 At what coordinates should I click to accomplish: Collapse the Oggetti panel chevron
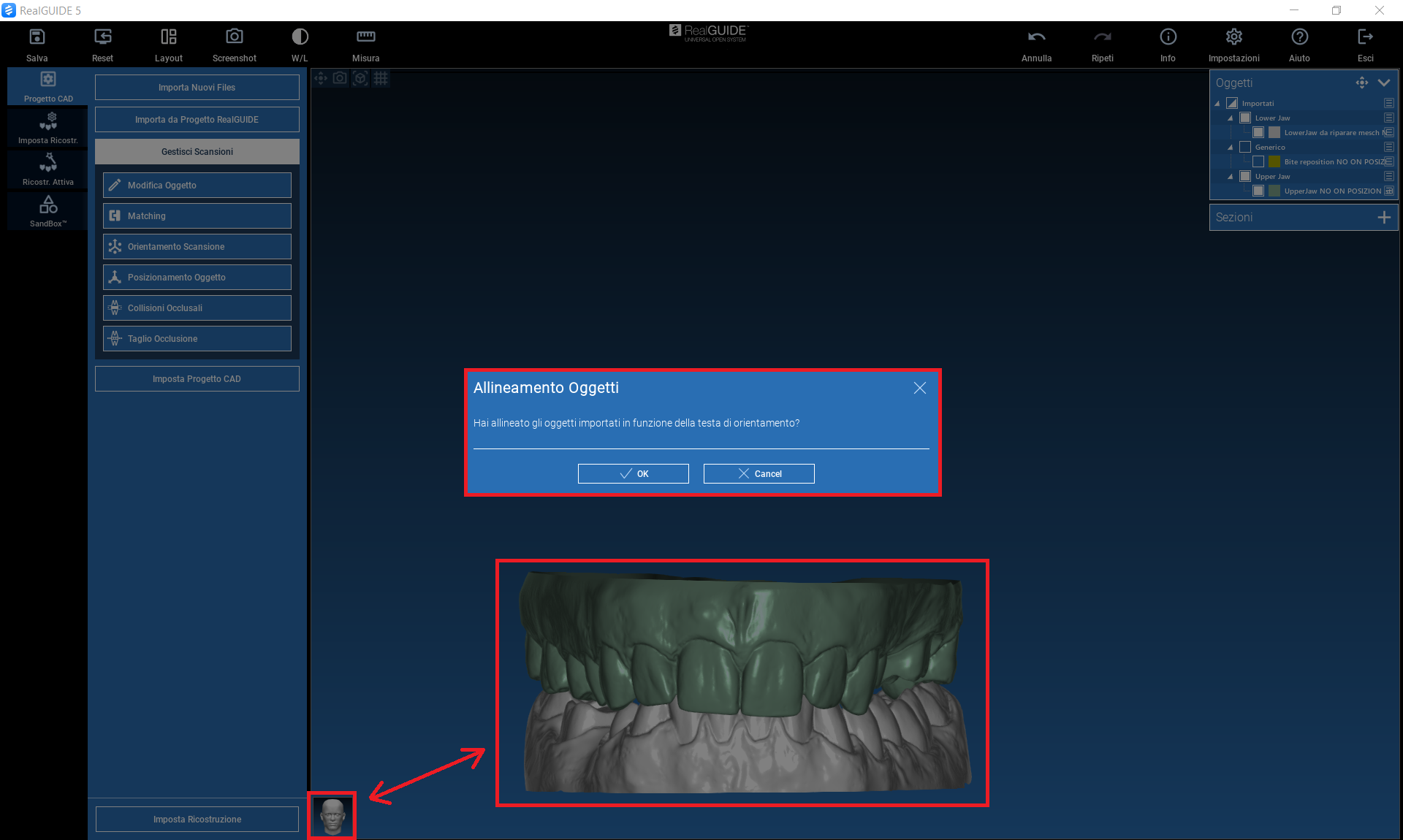tap(1384, 83)
